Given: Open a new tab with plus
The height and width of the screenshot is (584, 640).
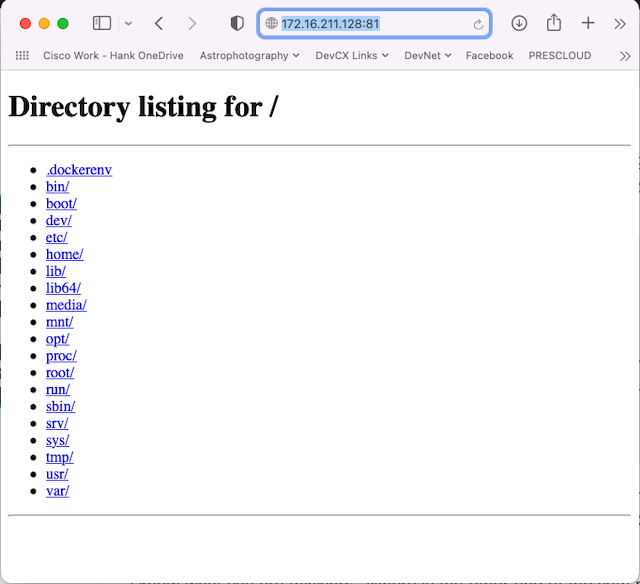Looking at the screenshot, I should coord(588,23).
